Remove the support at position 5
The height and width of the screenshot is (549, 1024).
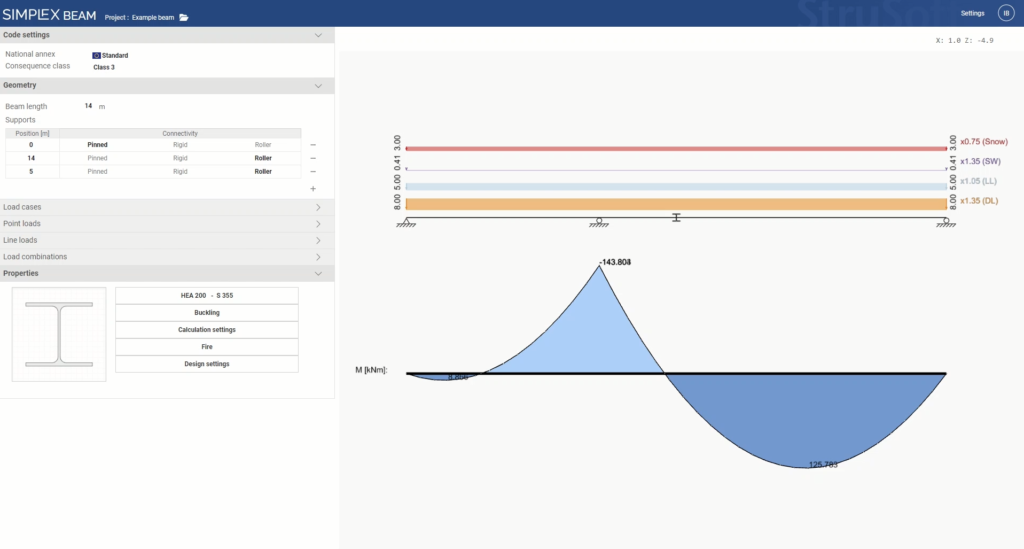coord(313,172)
